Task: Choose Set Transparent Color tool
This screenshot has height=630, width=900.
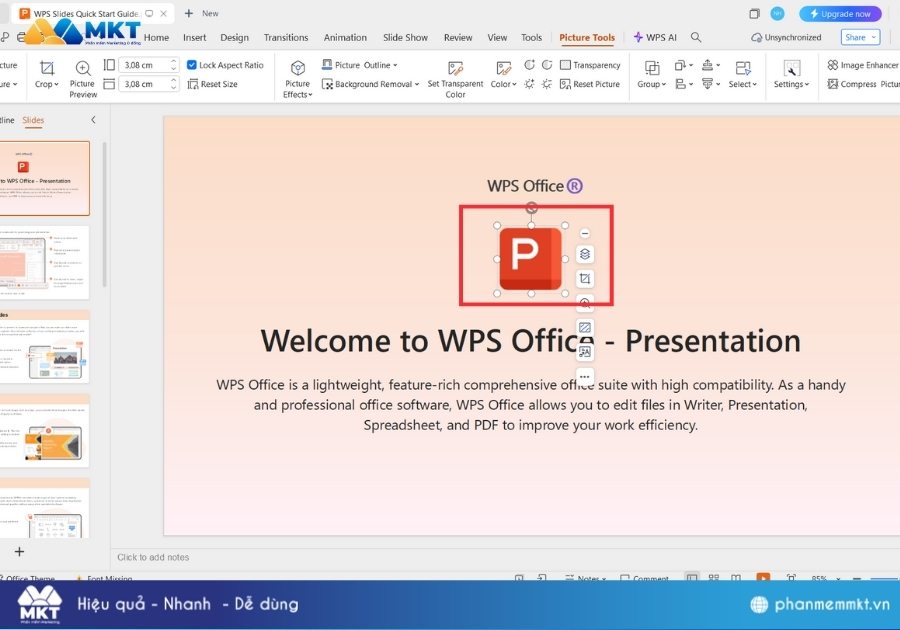Action: 455,78
